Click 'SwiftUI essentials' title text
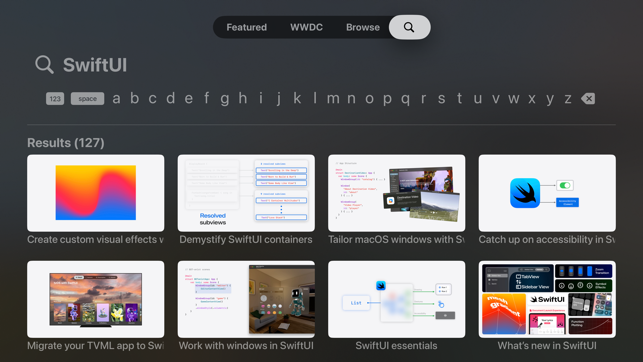643x362 pixels. click(396, 346)
